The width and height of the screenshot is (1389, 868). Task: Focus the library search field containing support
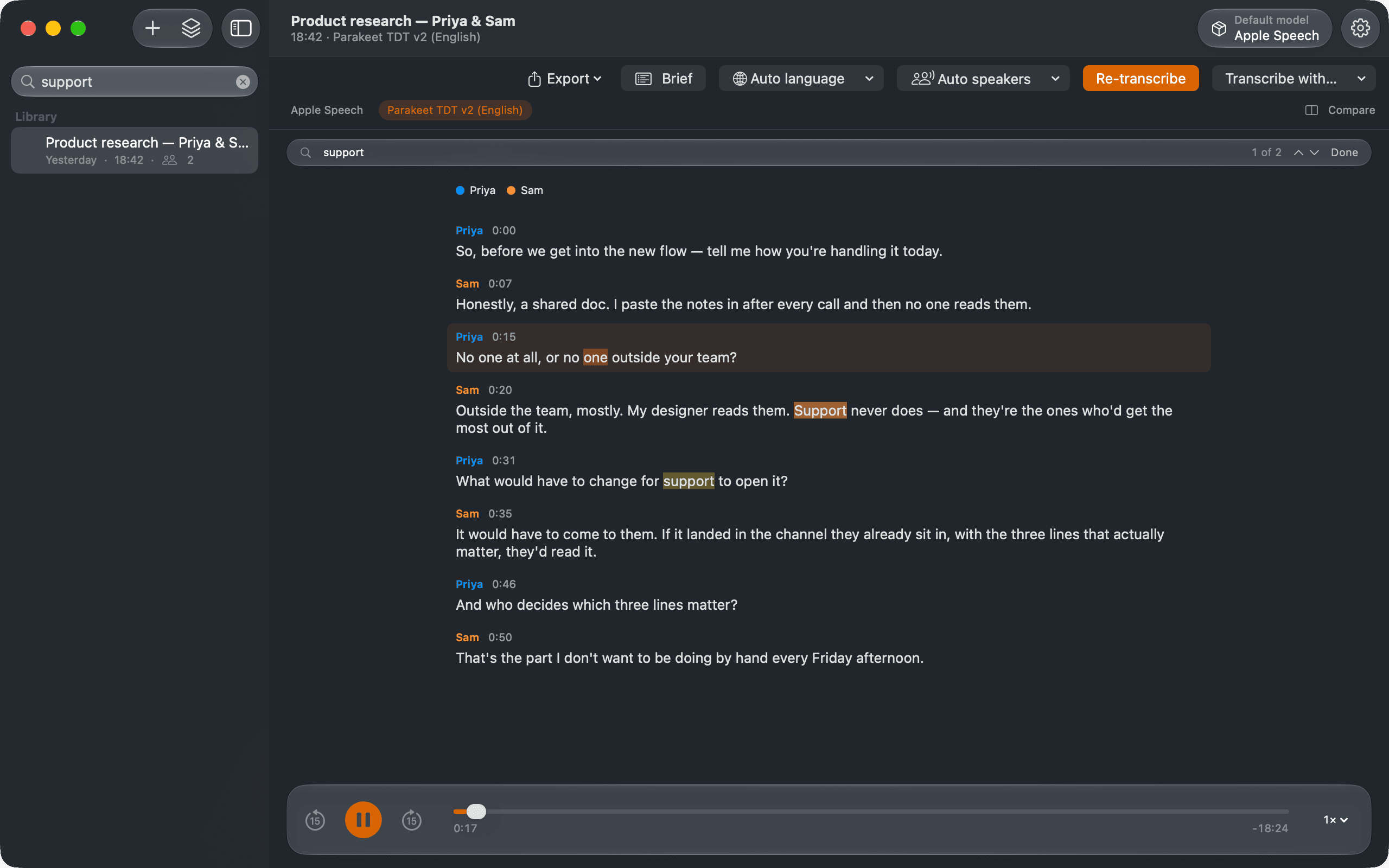coord(135,81)
